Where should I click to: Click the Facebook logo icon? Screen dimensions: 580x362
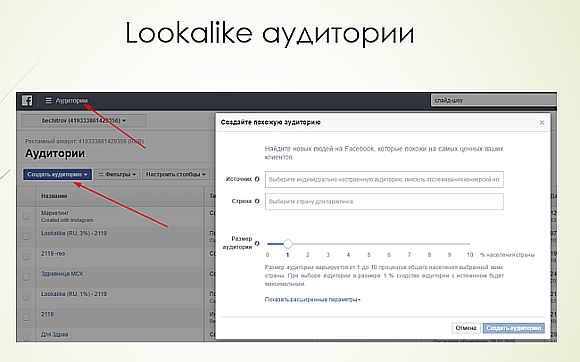[x=27, y=101]
